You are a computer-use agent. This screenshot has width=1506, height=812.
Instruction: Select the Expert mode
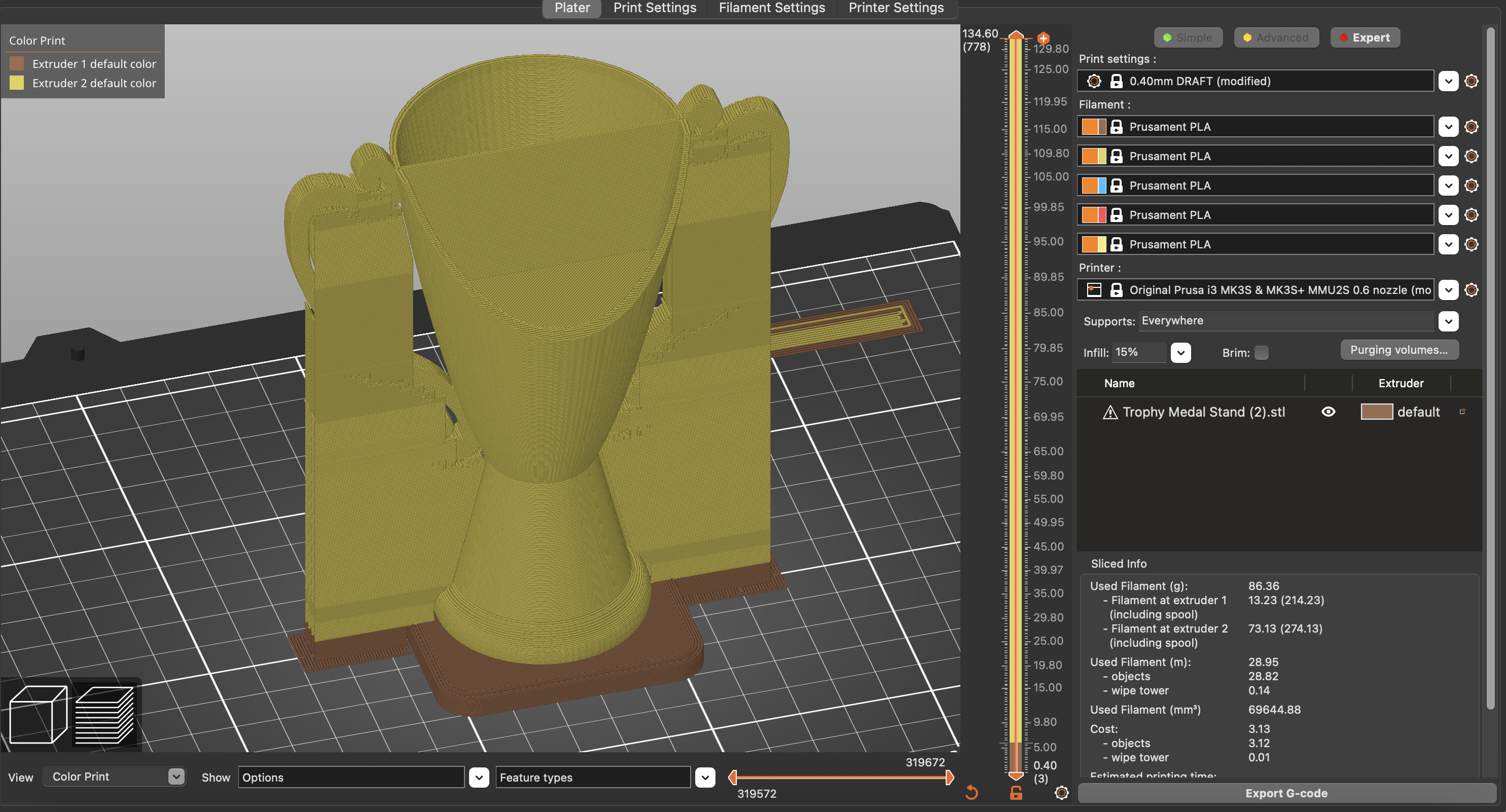tap(1365, 38)
